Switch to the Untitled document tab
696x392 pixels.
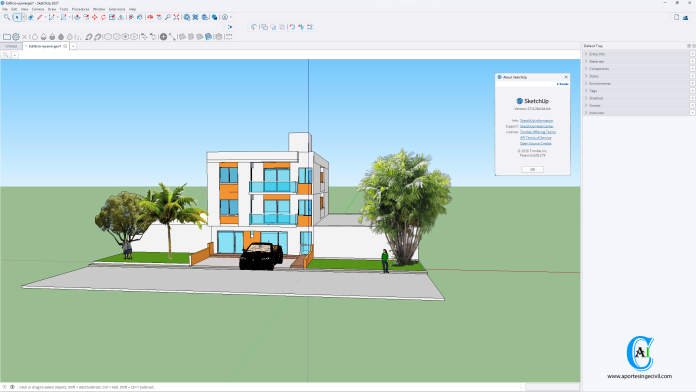(11, 46)
